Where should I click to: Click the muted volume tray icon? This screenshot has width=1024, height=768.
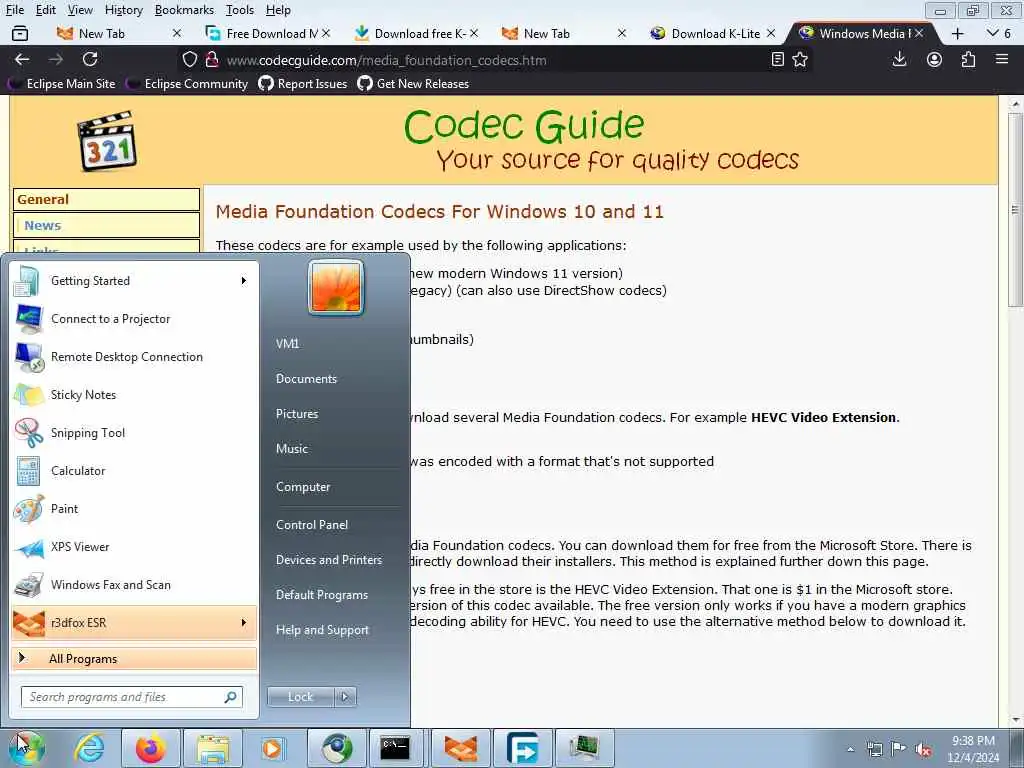[923, 750]
